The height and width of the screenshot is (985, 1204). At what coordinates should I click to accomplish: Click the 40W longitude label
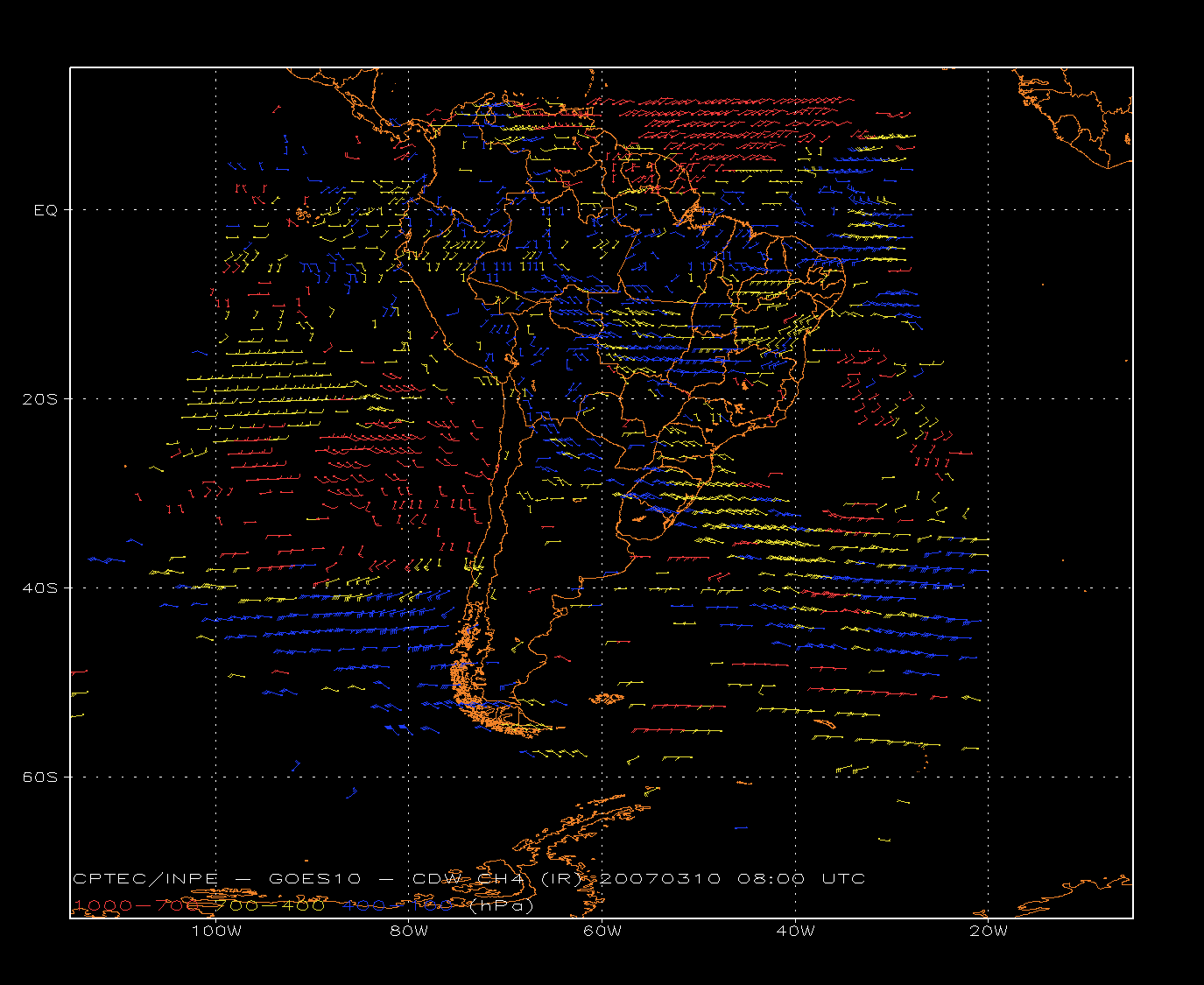coord(795,931)
